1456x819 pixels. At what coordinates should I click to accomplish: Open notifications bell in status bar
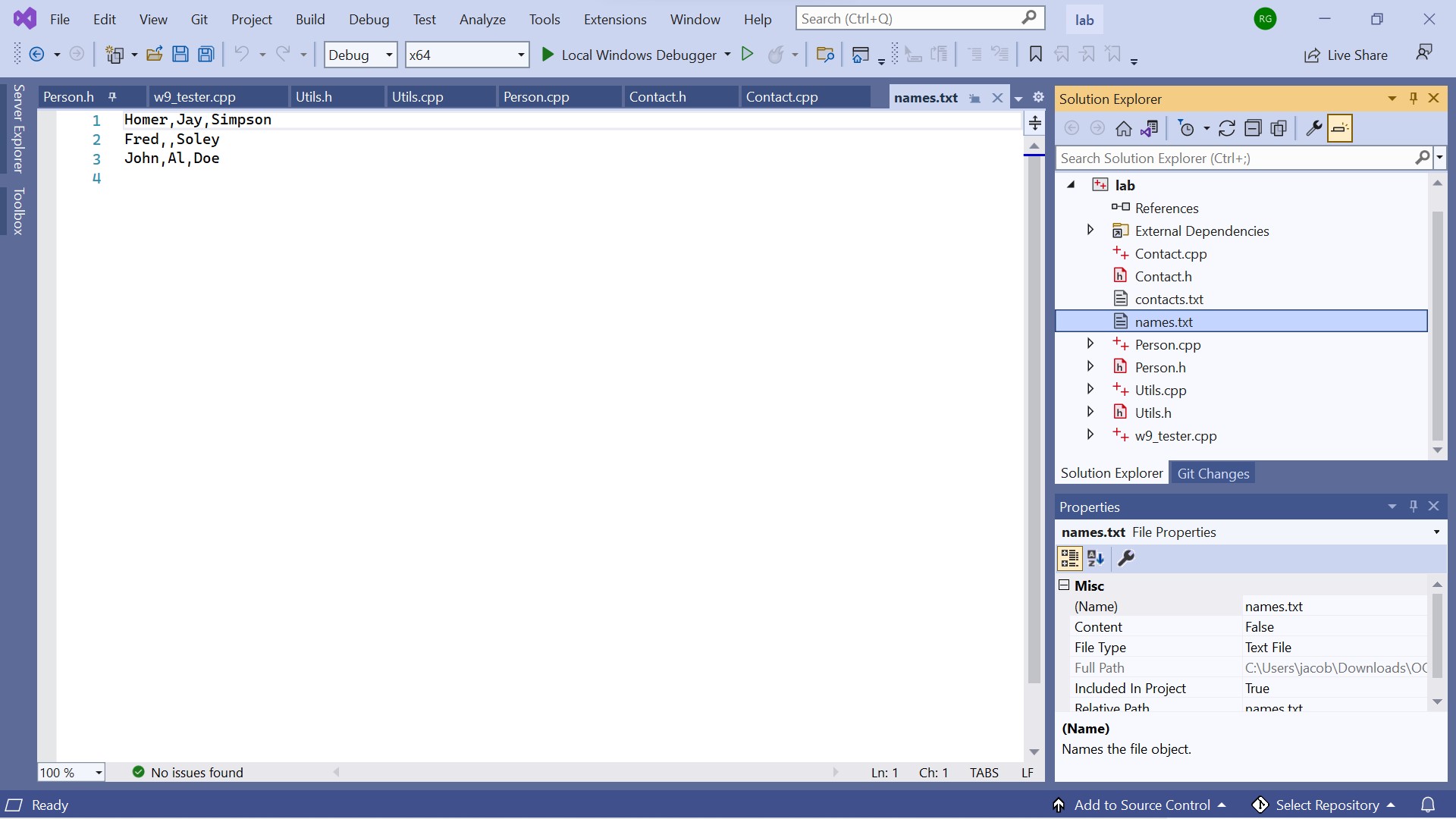click(1427, 805)
